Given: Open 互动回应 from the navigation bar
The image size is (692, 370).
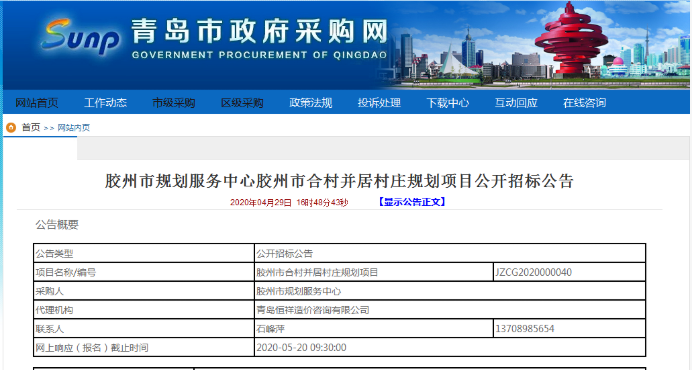Looking at the screenshot, I should (516, 103).
